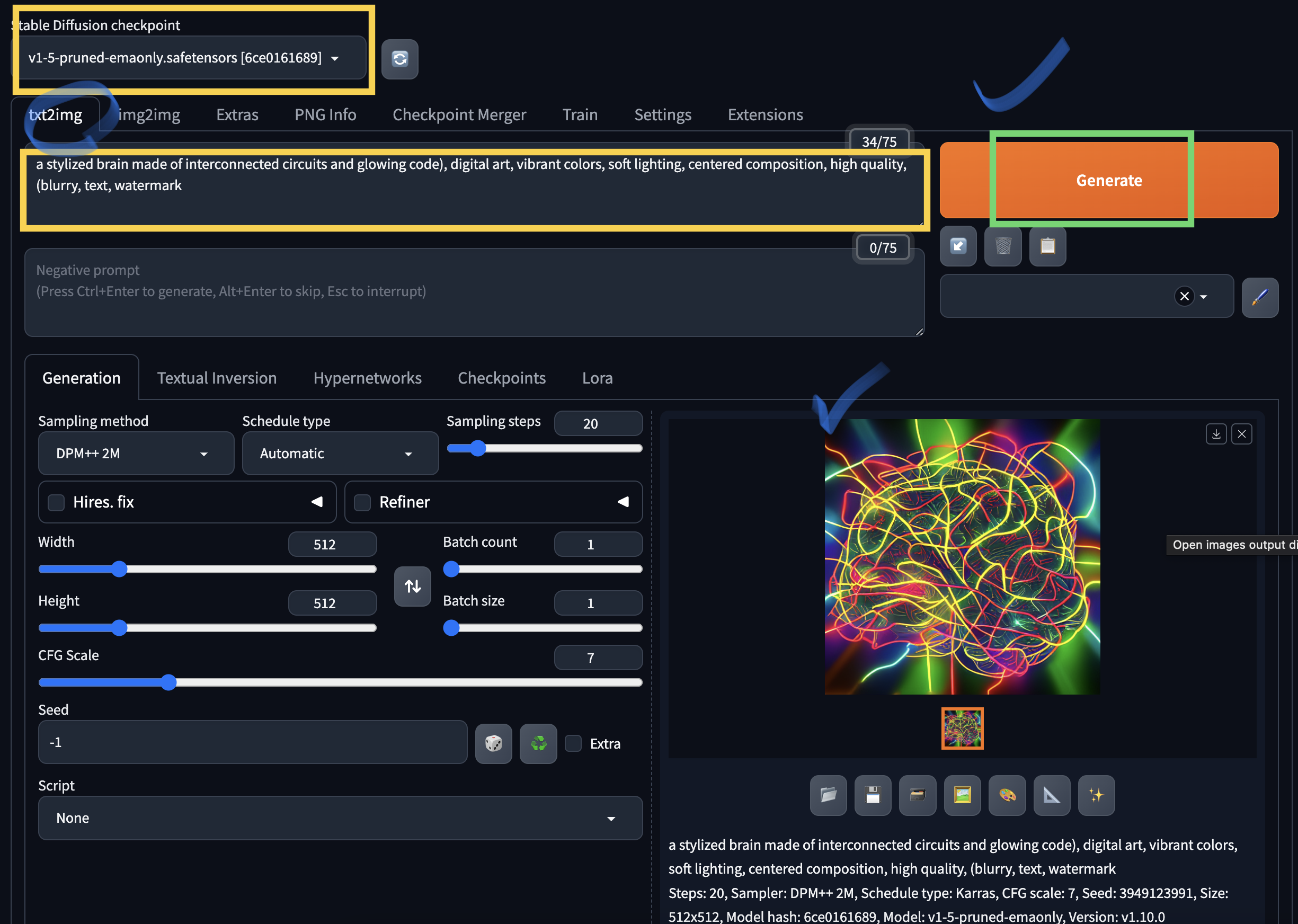Click the floppy disk save image icon

coord(873,795)
